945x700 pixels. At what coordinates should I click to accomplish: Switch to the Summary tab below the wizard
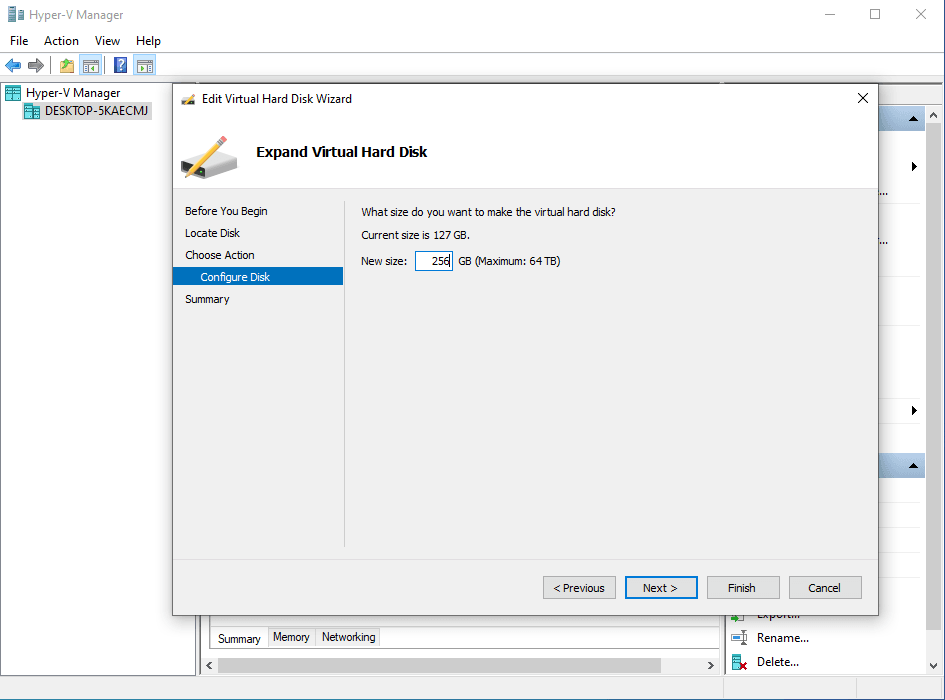[x=239, y=639]
